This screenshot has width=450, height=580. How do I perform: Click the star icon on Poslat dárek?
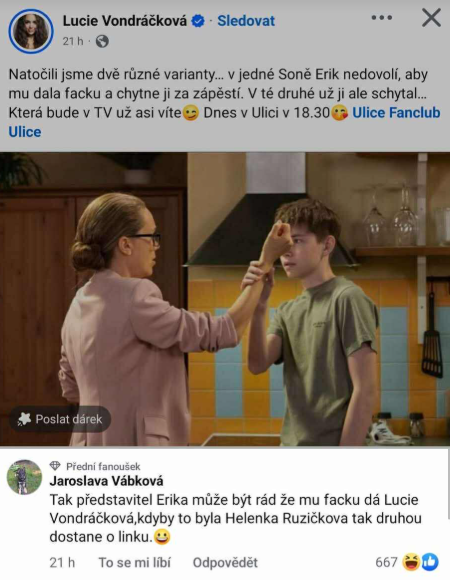coord(24,419)
